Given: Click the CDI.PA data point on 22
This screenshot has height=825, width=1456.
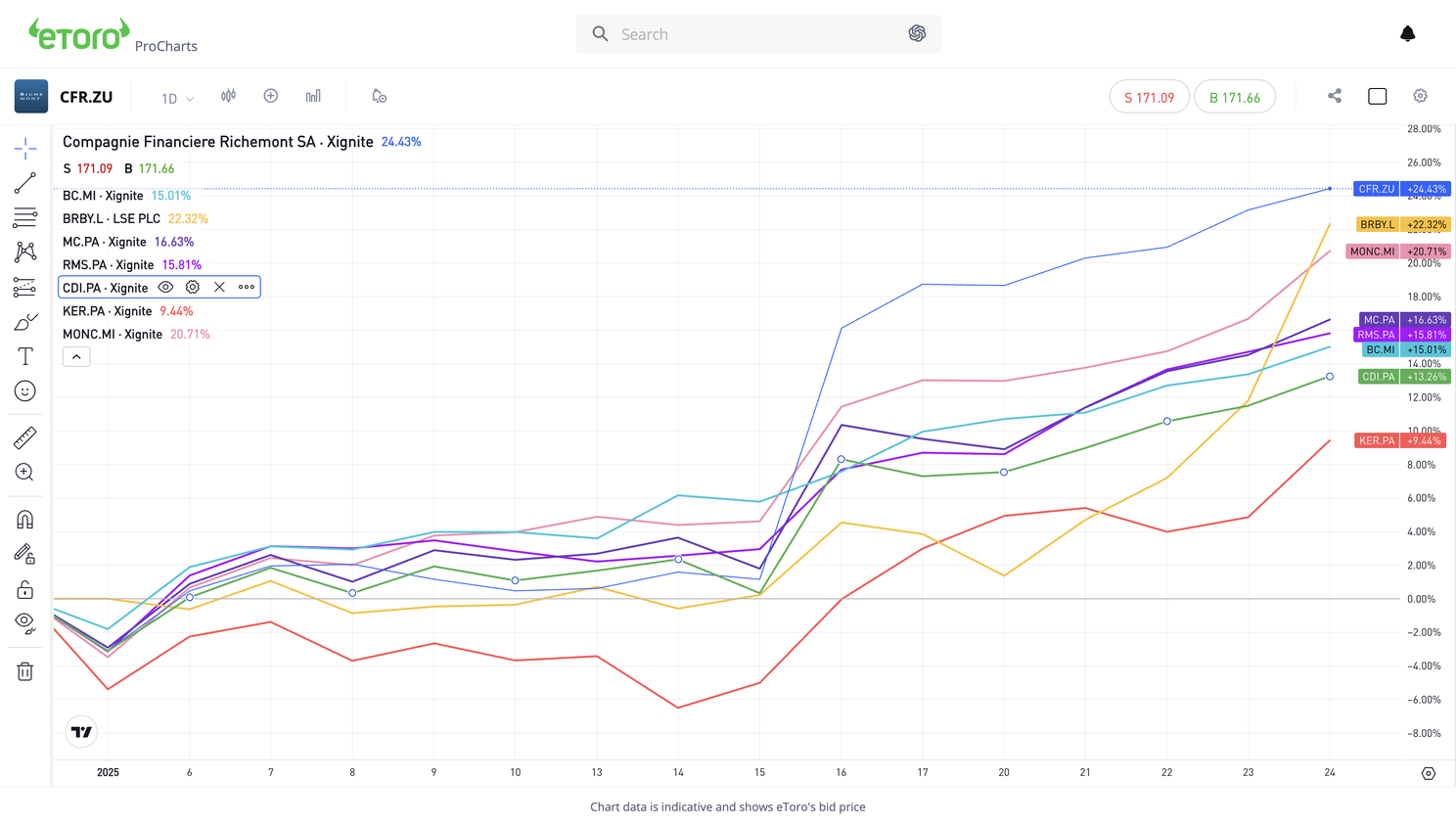Looking at the screenshot, I should (1167, 422).
